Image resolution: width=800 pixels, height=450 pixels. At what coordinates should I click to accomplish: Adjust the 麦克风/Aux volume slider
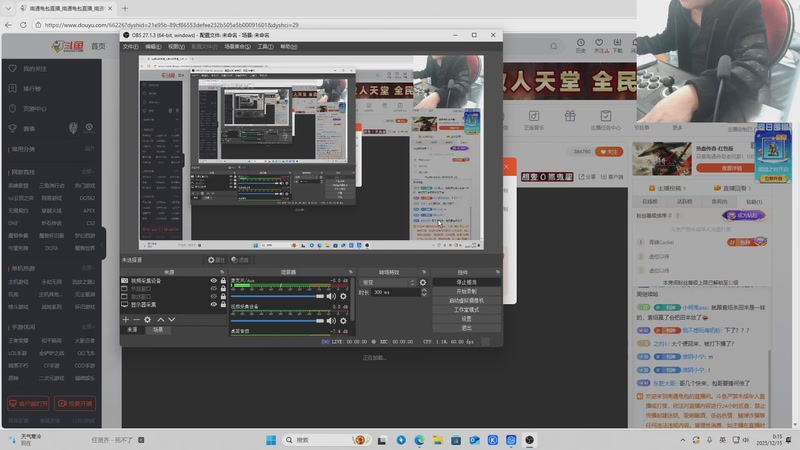pyautogui.click(x=278, y=296)
